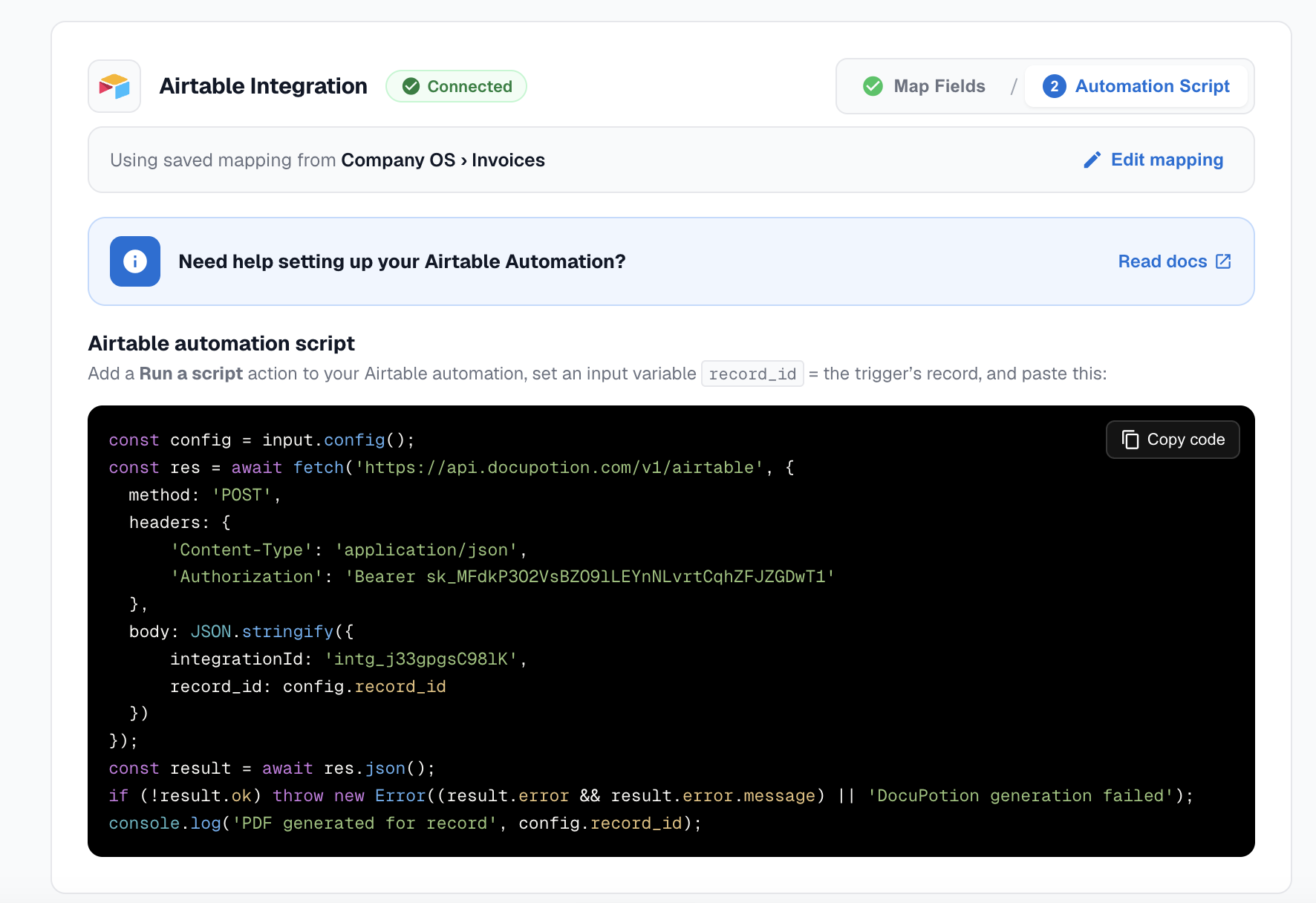The image size is (1316, 903).
Task: Open the Read docs link
Action: pyautogui.click(x=1175, y=261)
